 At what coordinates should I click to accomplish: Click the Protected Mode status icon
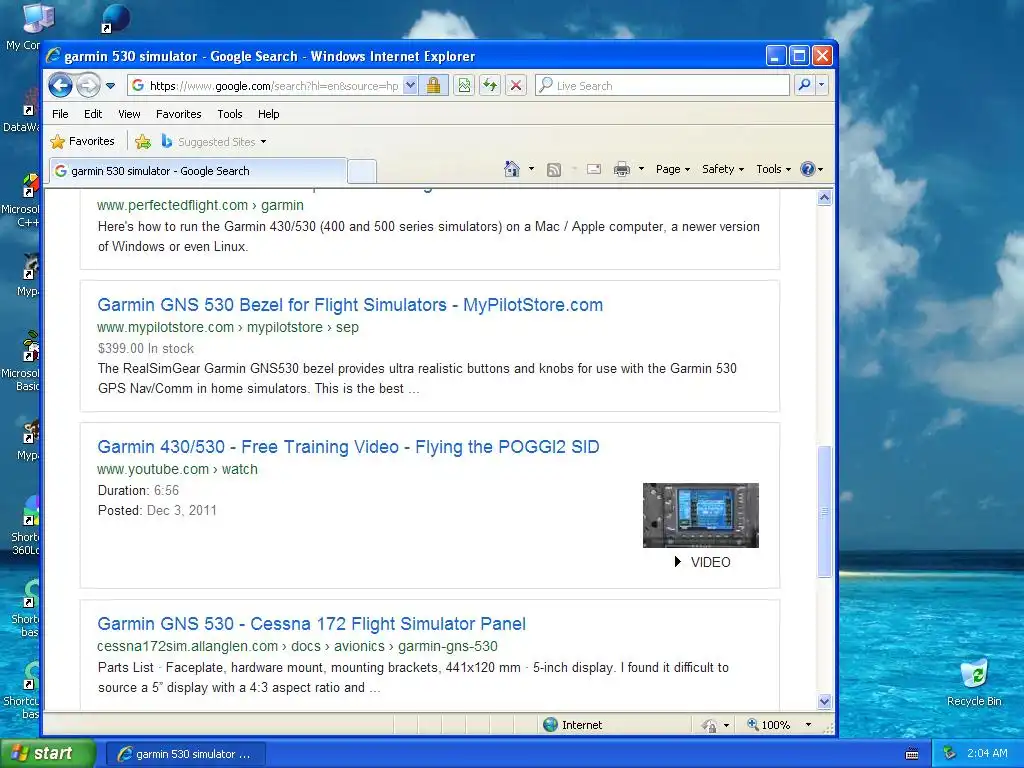(x=709, y=725)
